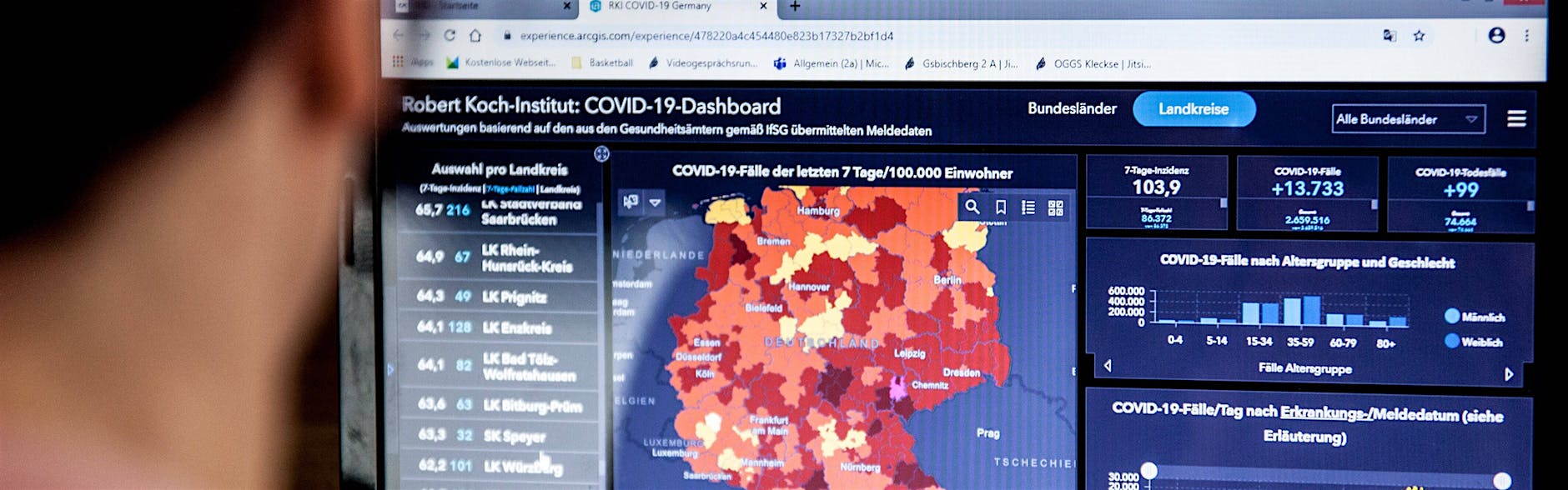This screenshot has width=1568, height=490.
Task: Expand the dropdown arrow beside map selection tool
Action: [656, 202]
